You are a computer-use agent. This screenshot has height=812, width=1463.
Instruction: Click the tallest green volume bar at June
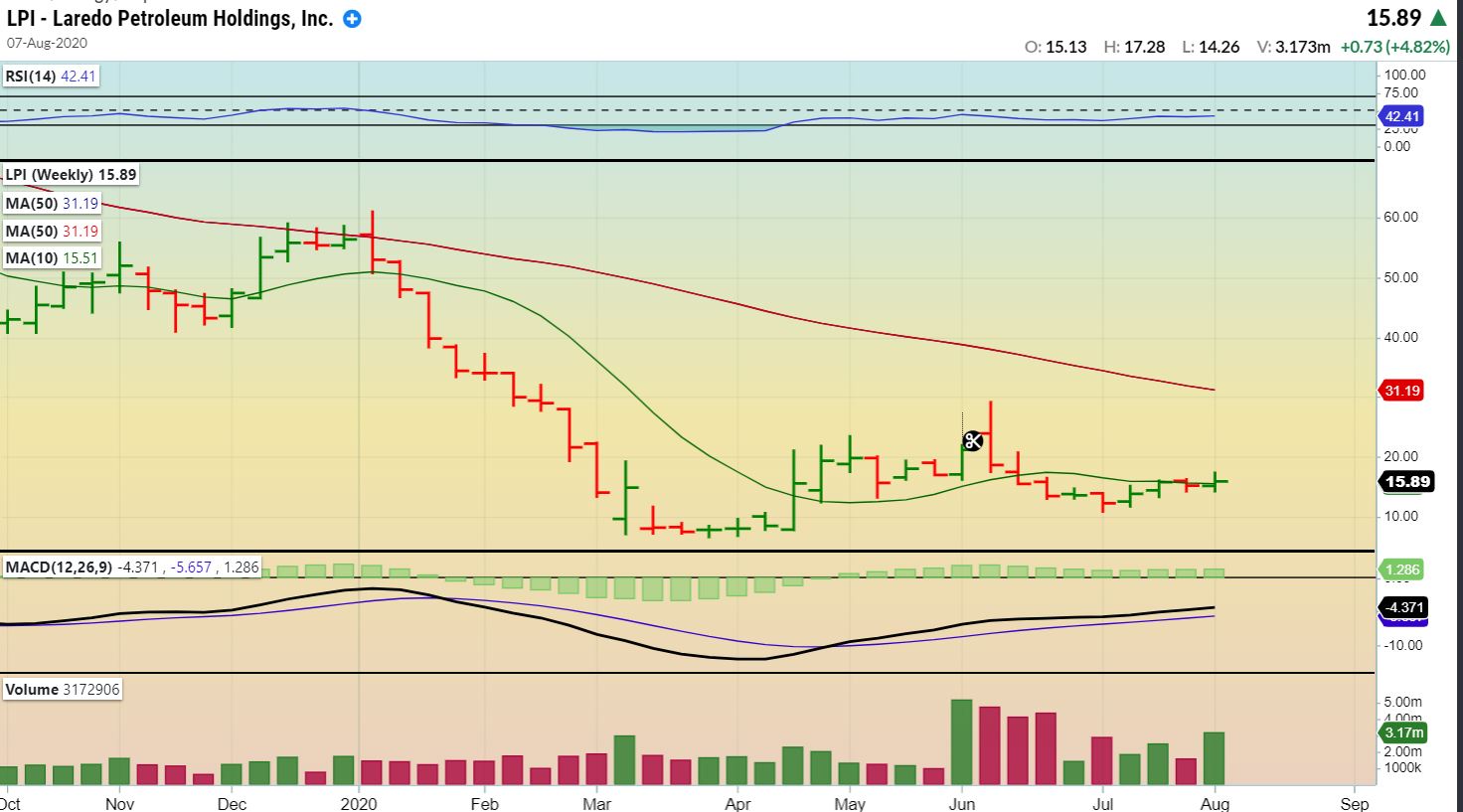point(961,742)
